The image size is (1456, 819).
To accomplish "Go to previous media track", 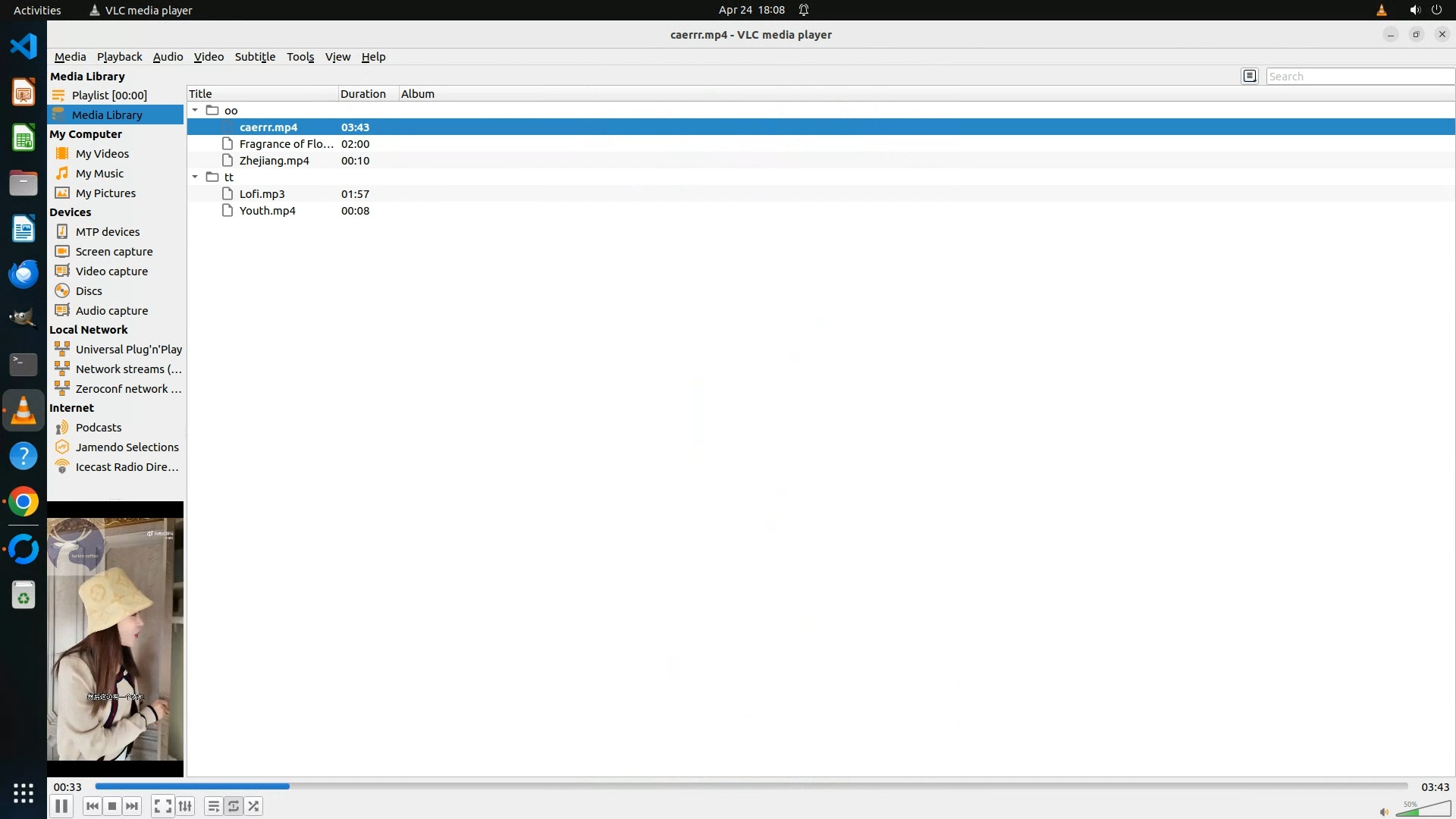I will (x=92, y=806).
